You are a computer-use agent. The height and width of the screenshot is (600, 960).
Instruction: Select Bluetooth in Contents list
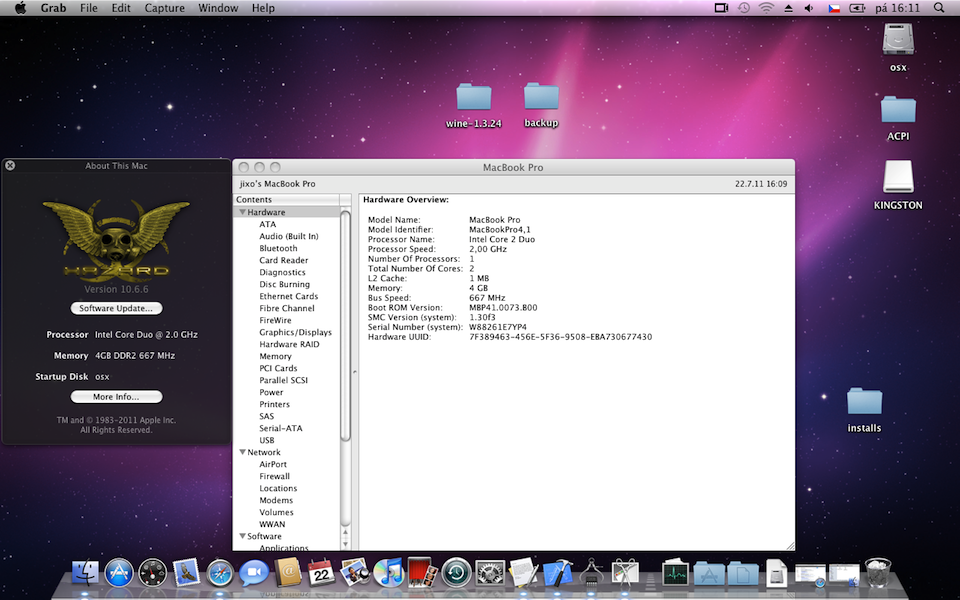click(278, 248)
